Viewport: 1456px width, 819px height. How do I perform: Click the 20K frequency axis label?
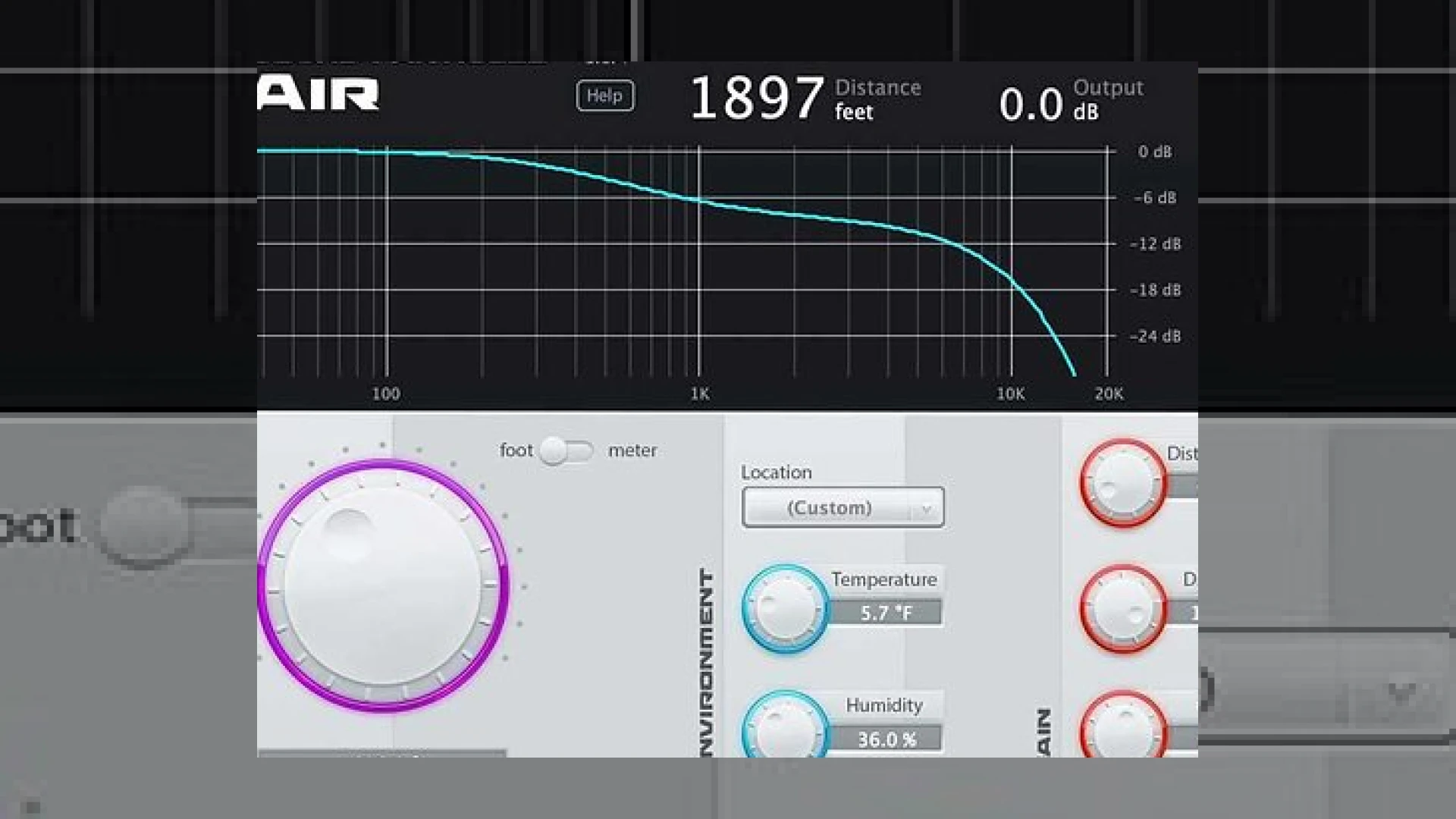(1109, 394)
